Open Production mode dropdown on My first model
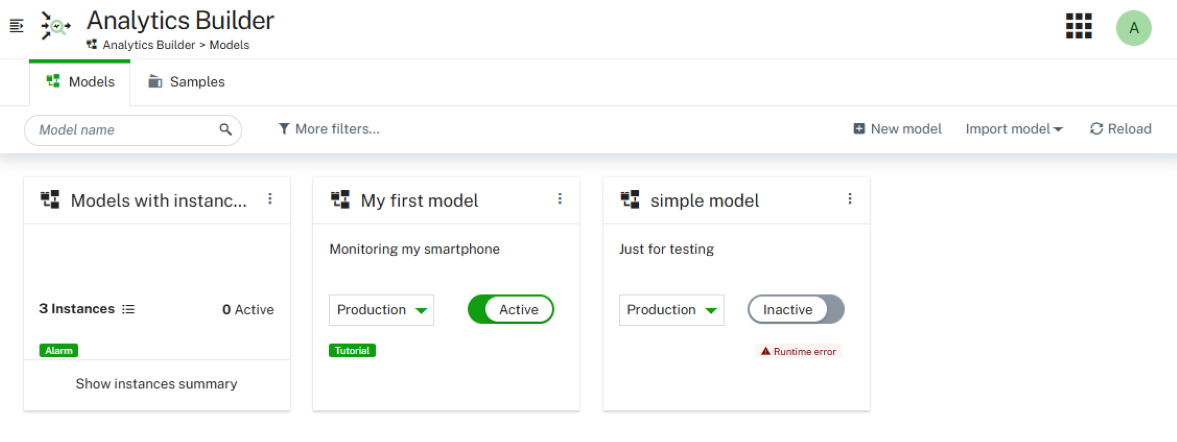Image resolution: width=1177 pixels, height=442 pixels. [x=381, y=310]
